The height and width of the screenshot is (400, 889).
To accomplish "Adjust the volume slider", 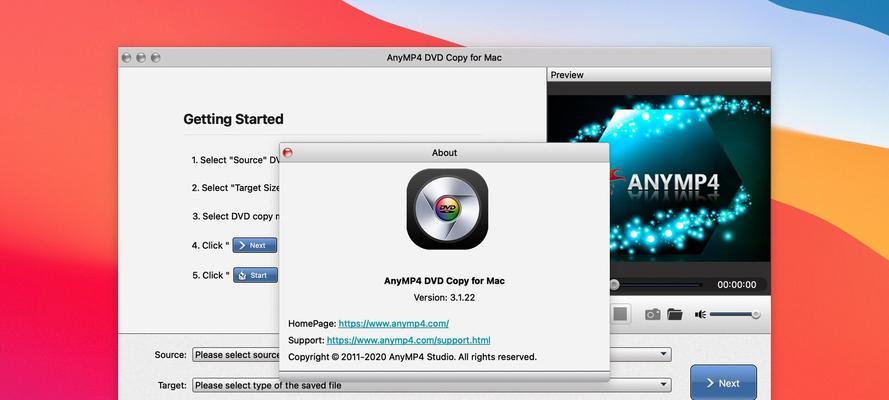I will (x=735, y=314).
